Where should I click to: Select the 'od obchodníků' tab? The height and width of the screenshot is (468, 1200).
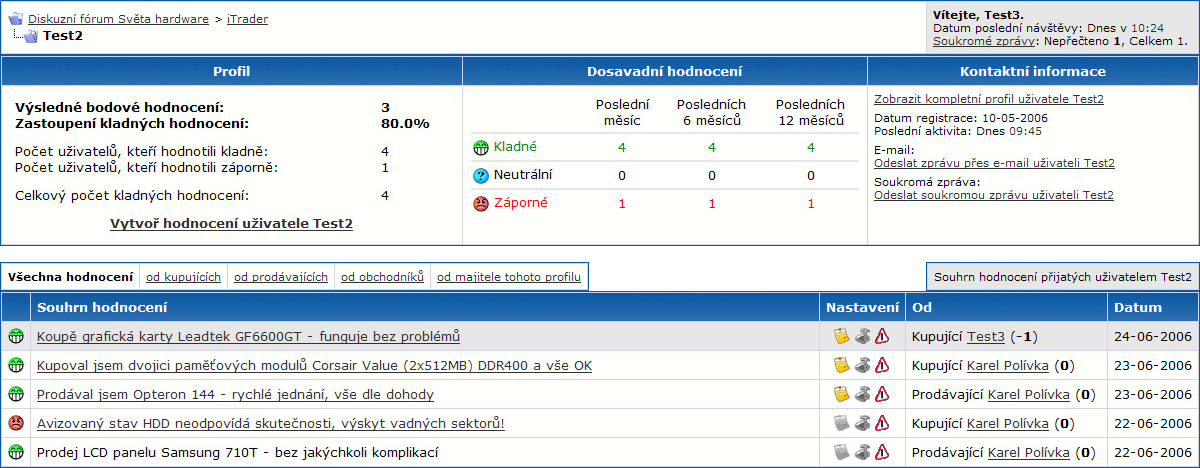coord(382,277)
